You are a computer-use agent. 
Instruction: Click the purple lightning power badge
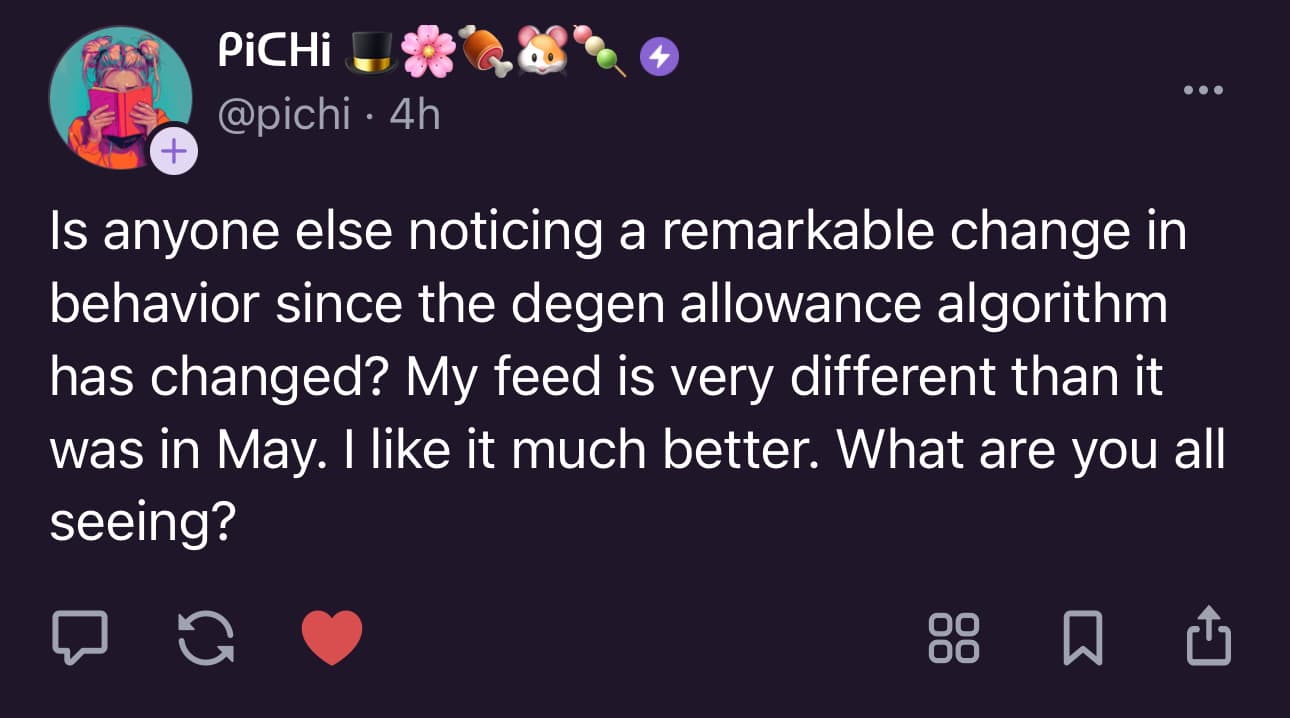coord(659,59)
